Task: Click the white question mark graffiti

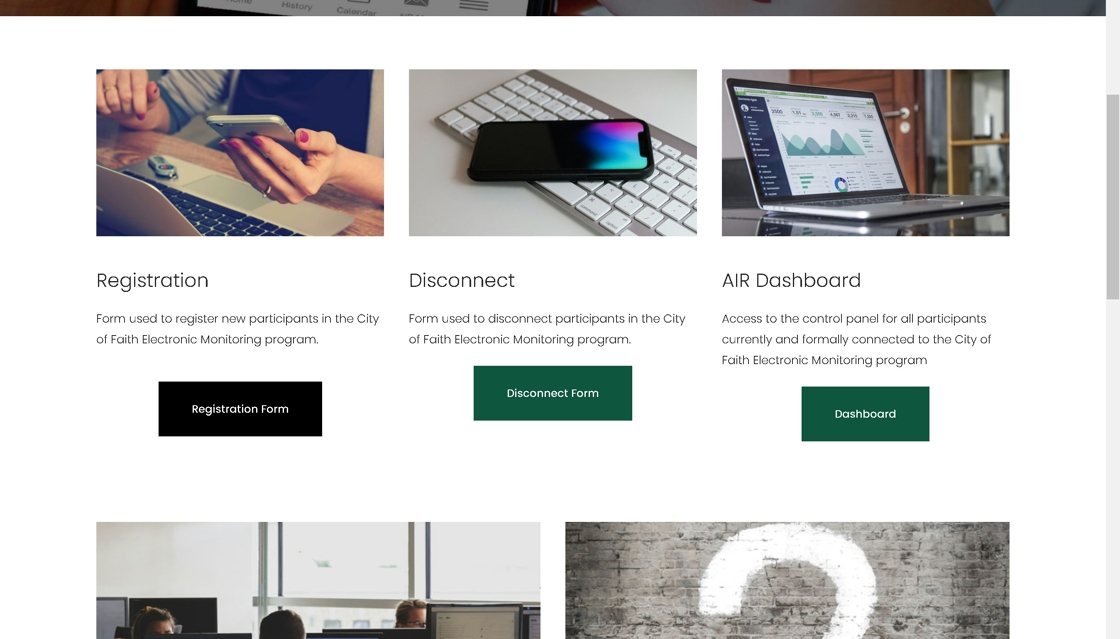Action: coord(787,578)
